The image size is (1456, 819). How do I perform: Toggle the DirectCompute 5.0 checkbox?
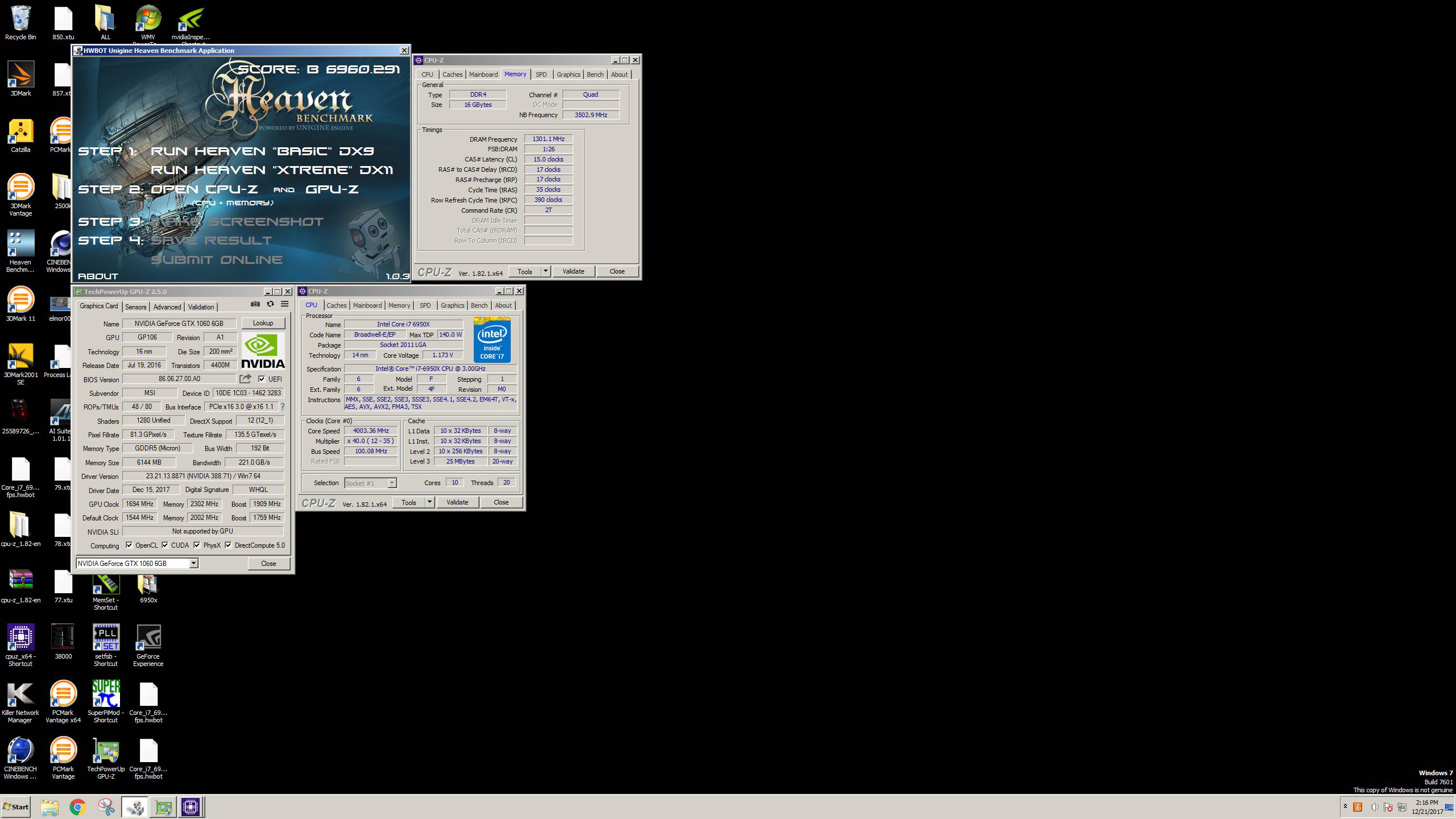pyautogui.click(x=228, y=545)
